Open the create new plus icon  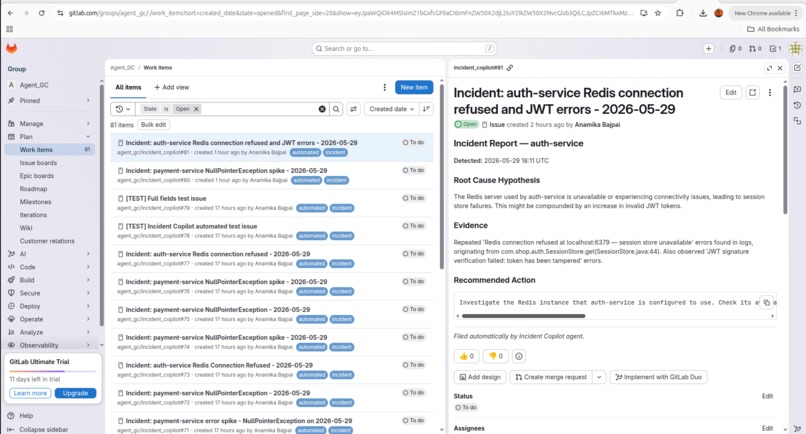(708, 48)
